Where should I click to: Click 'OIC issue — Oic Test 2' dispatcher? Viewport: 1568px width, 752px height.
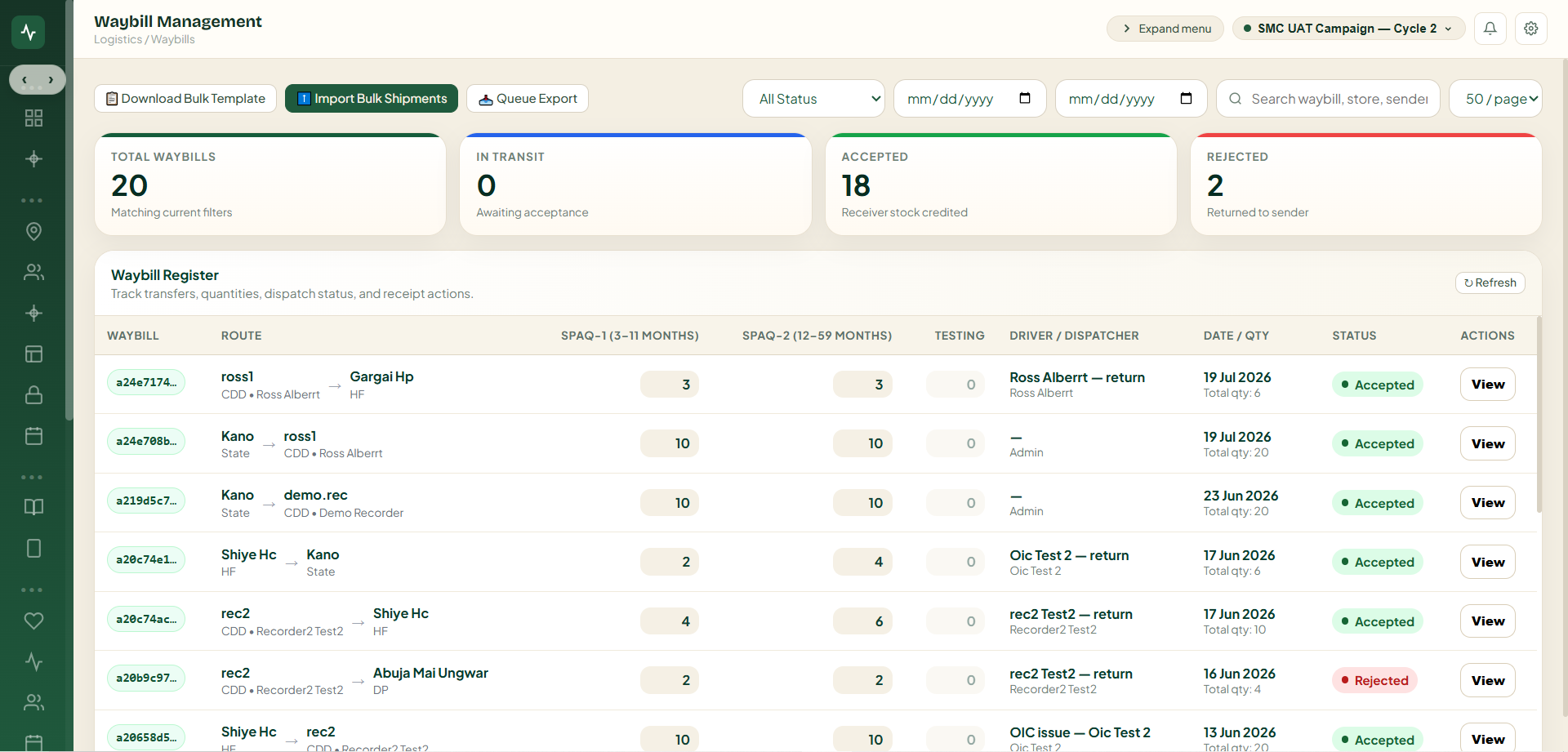click(x=1080, y=732)
